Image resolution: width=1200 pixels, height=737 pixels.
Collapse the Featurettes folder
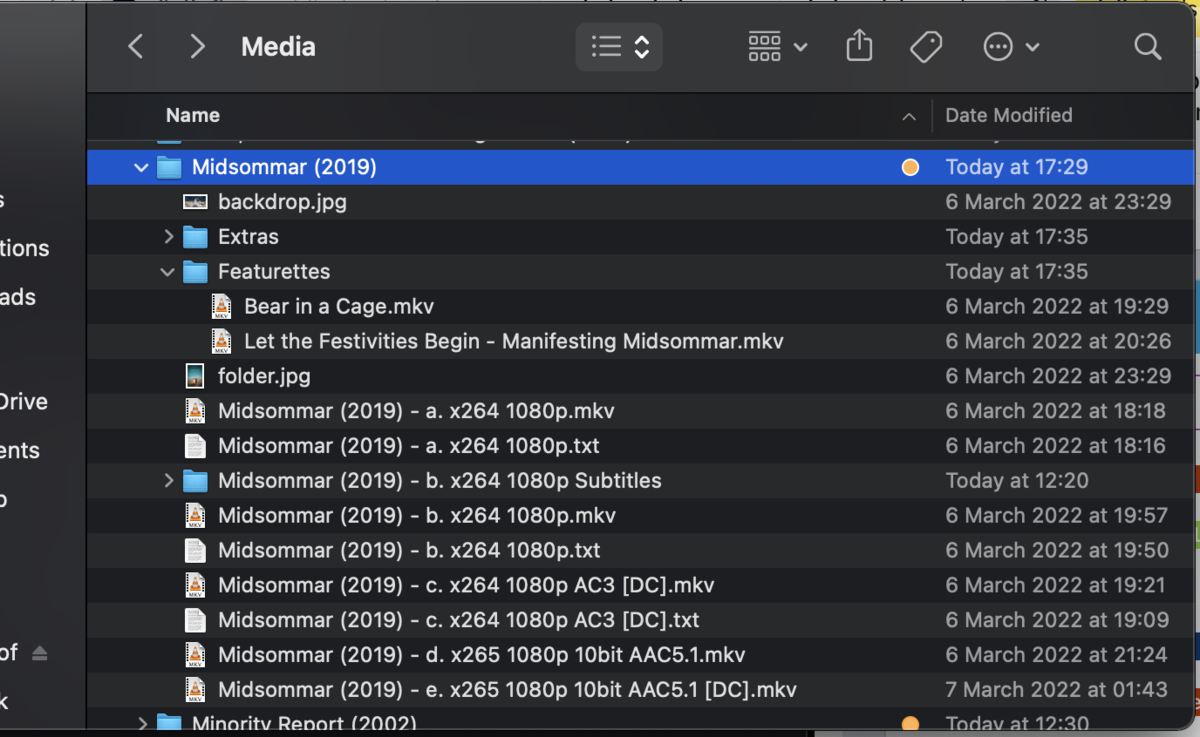click(x=166, y=271)
